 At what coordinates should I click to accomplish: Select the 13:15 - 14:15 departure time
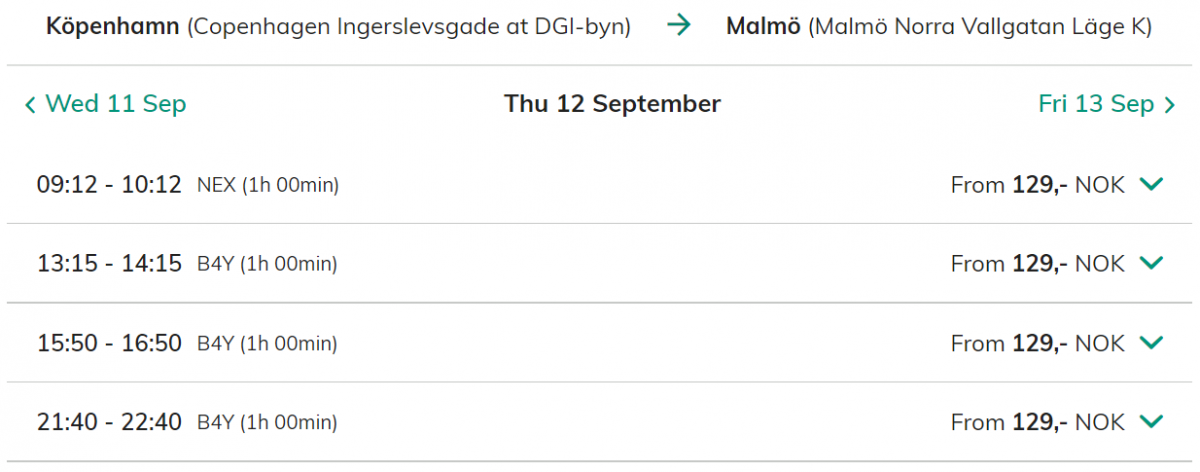point(109,264)
